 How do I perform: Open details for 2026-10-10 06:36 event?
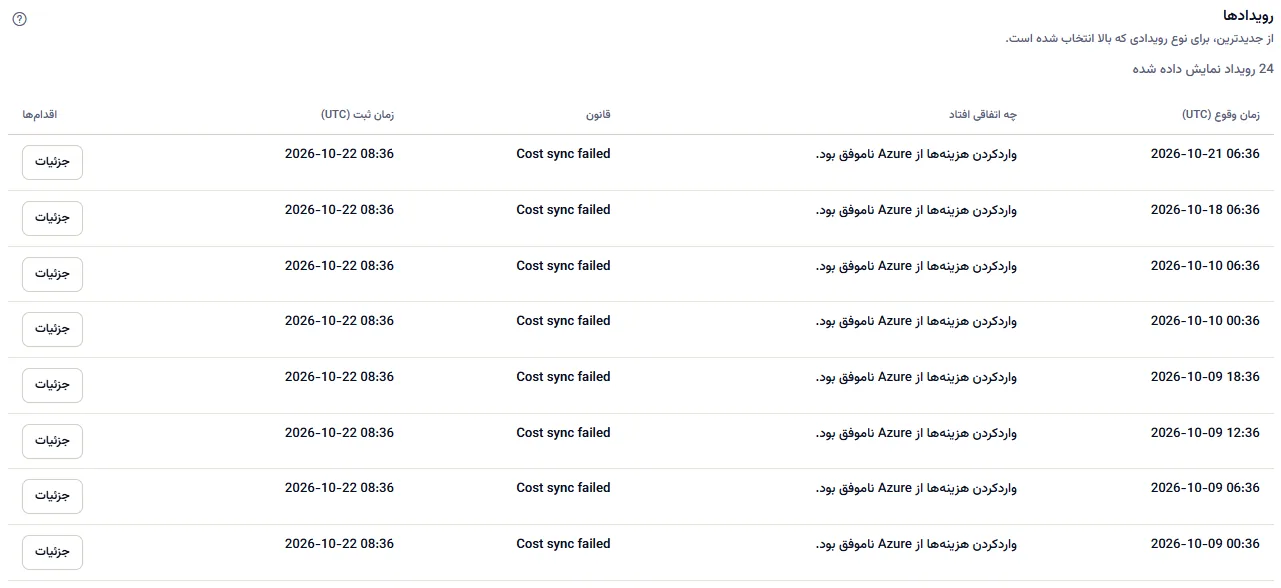click(x=52, y=274)
